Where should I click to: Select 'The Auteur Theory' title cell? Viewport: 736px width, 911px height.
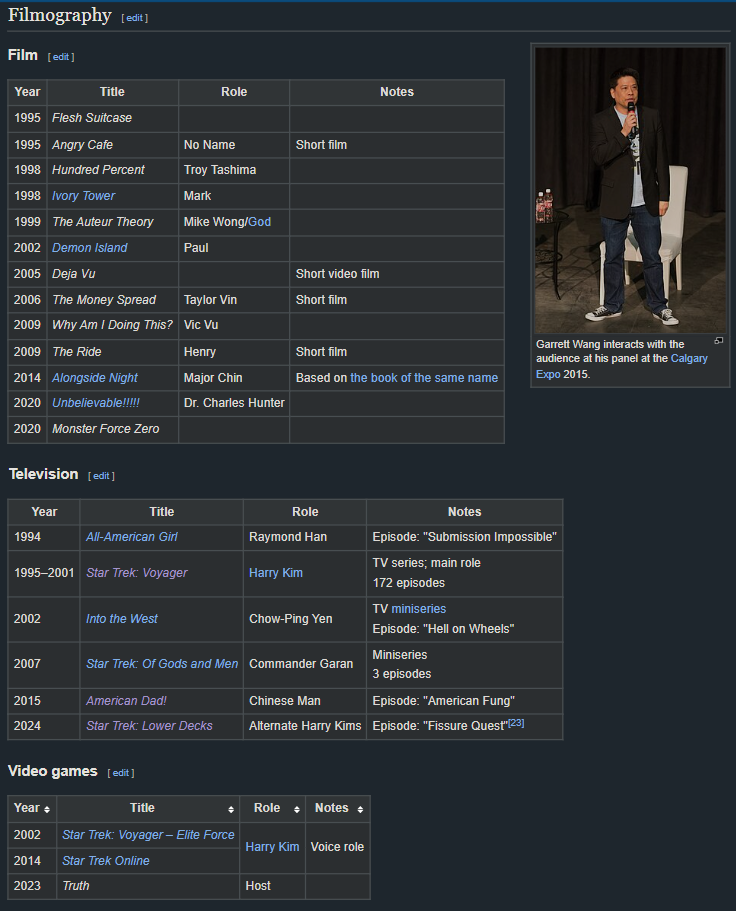pos(113,222)
